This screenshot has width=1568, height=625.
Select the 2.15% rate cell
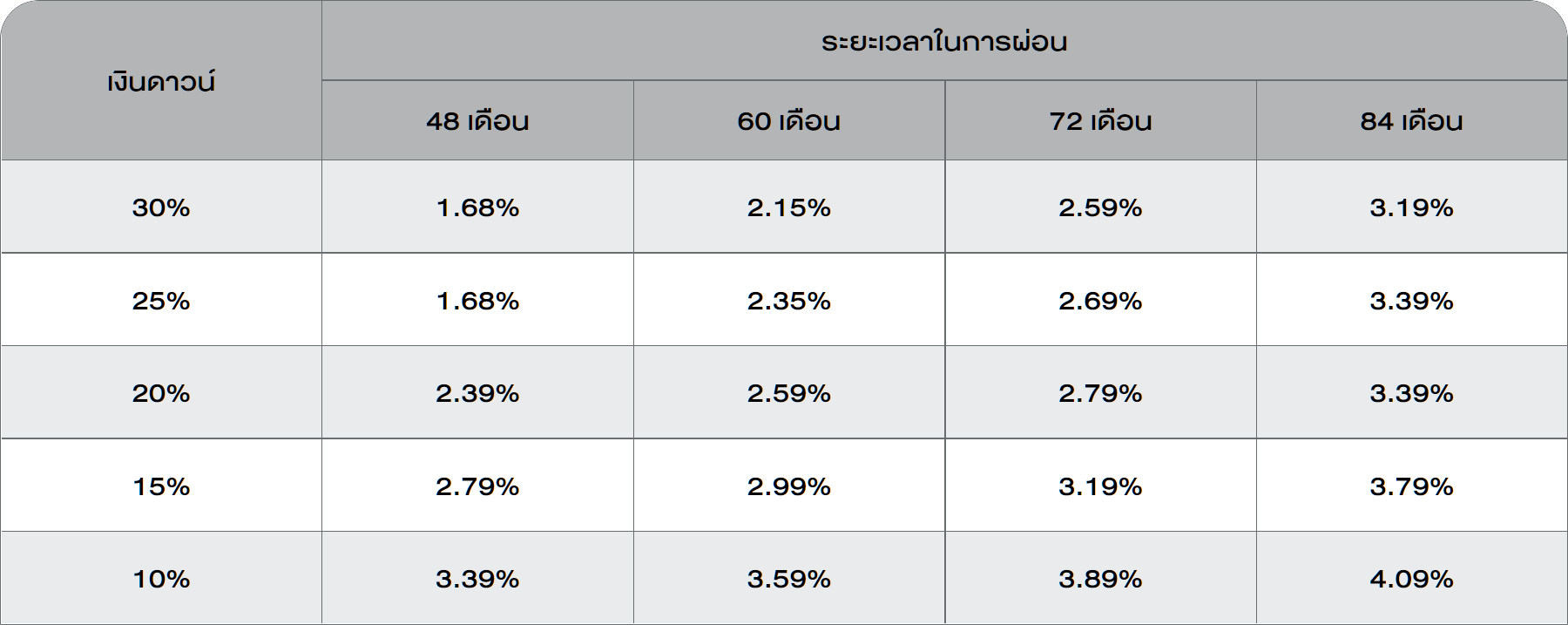788,207
